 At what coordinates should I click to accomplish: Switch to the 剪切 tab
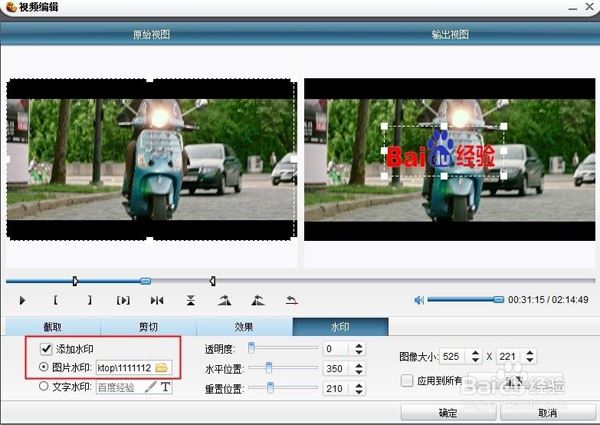tap(148, 327)
